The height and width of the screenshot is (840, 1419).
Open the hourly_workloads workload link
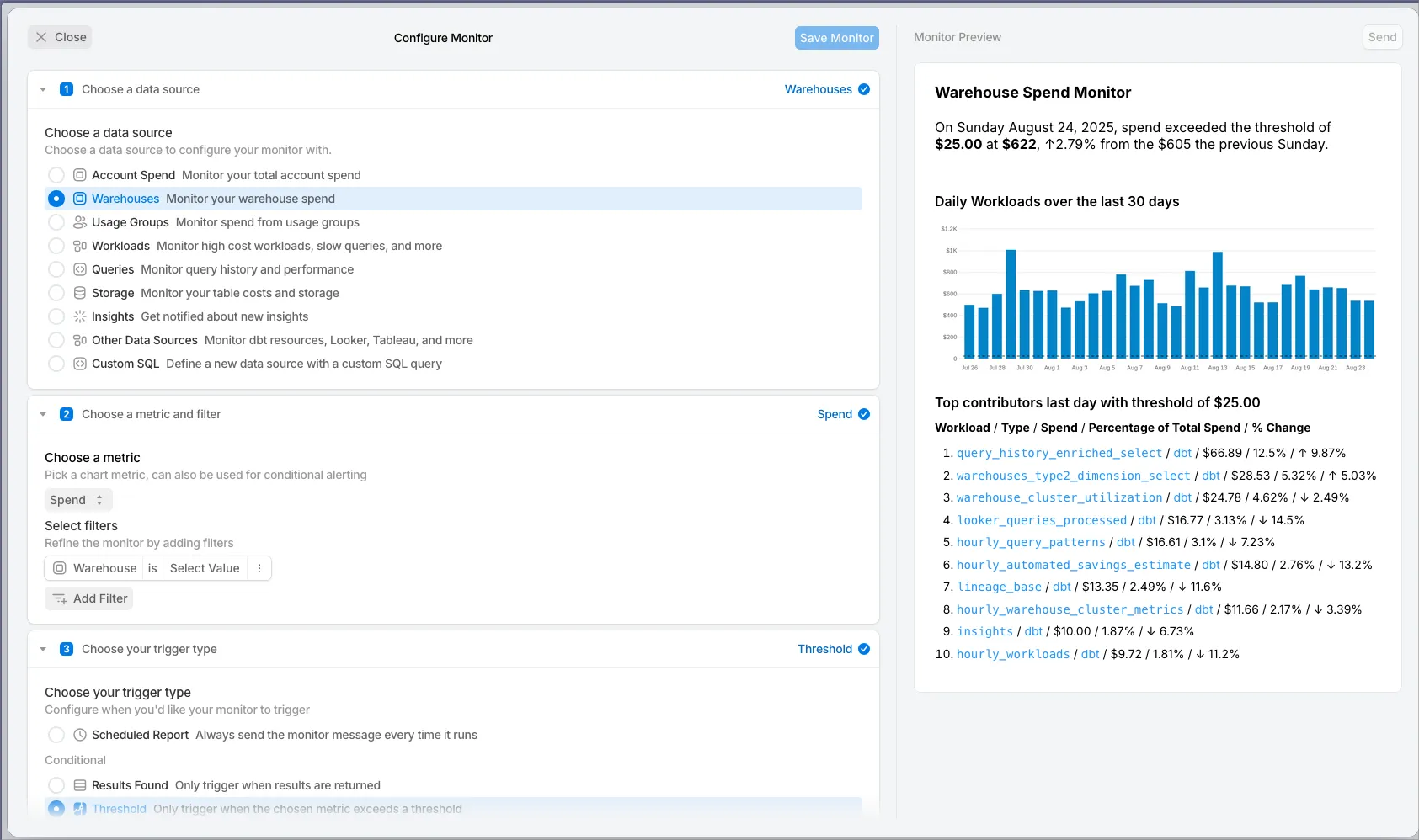pyautogui.click(x=1013, y=654)
